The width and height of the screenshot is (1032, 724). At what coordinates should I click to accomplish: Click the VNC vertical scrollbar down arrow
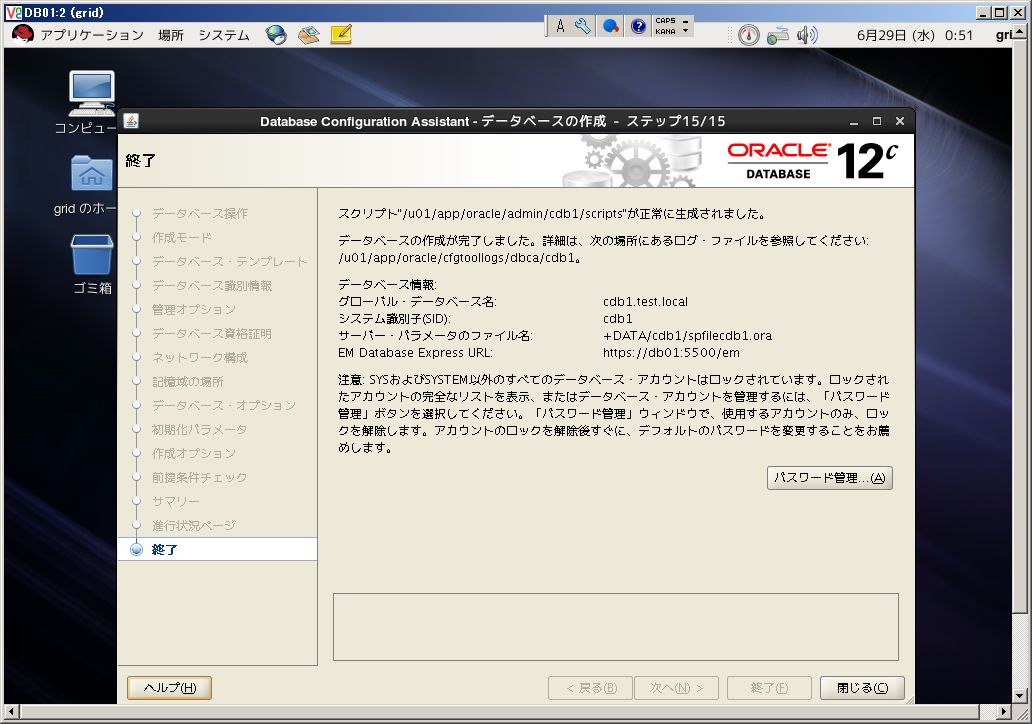click(1019, 695)
